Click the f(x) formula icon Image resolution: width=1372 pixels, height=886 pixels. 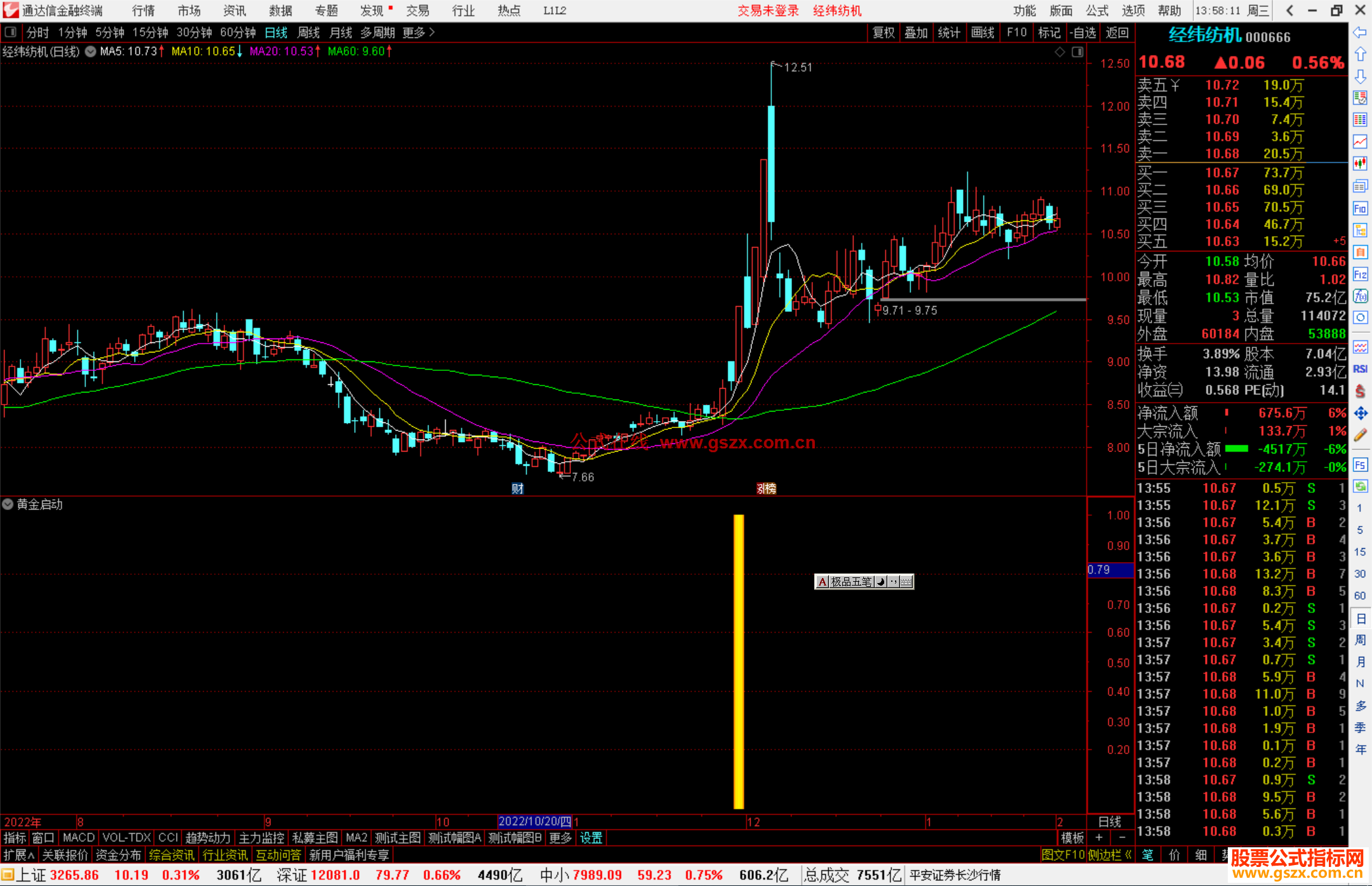click(x=1360, y=296)
